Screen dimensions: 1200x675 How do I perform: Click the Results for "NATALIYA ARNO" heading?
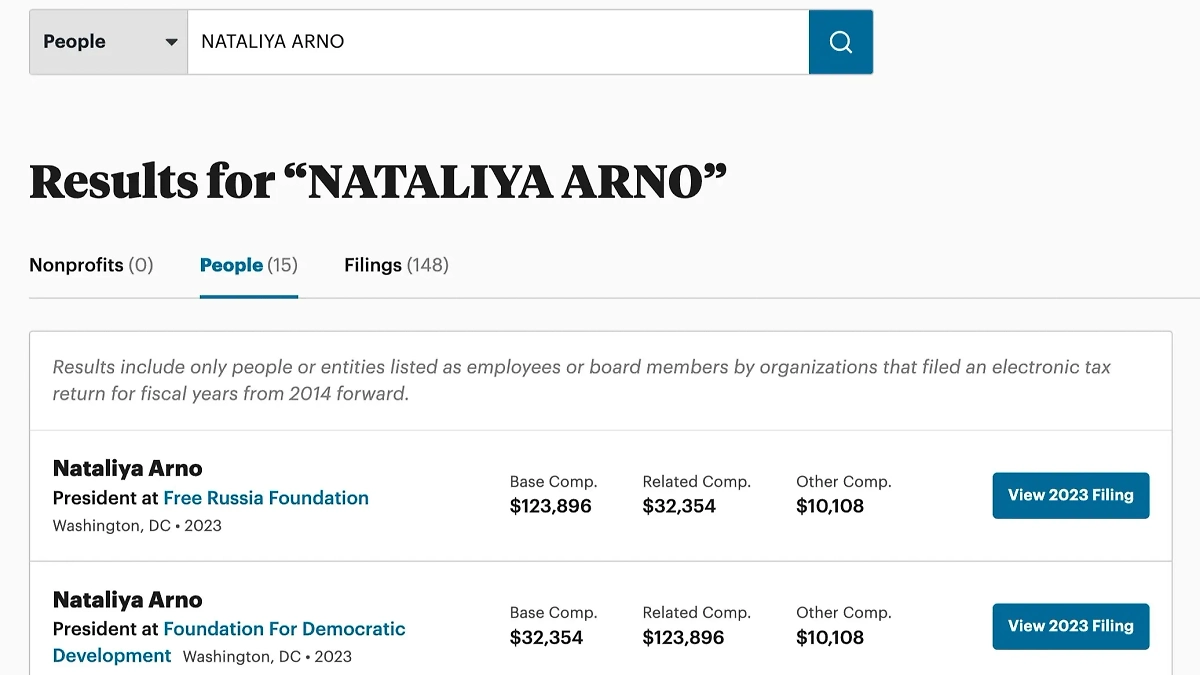378,181
